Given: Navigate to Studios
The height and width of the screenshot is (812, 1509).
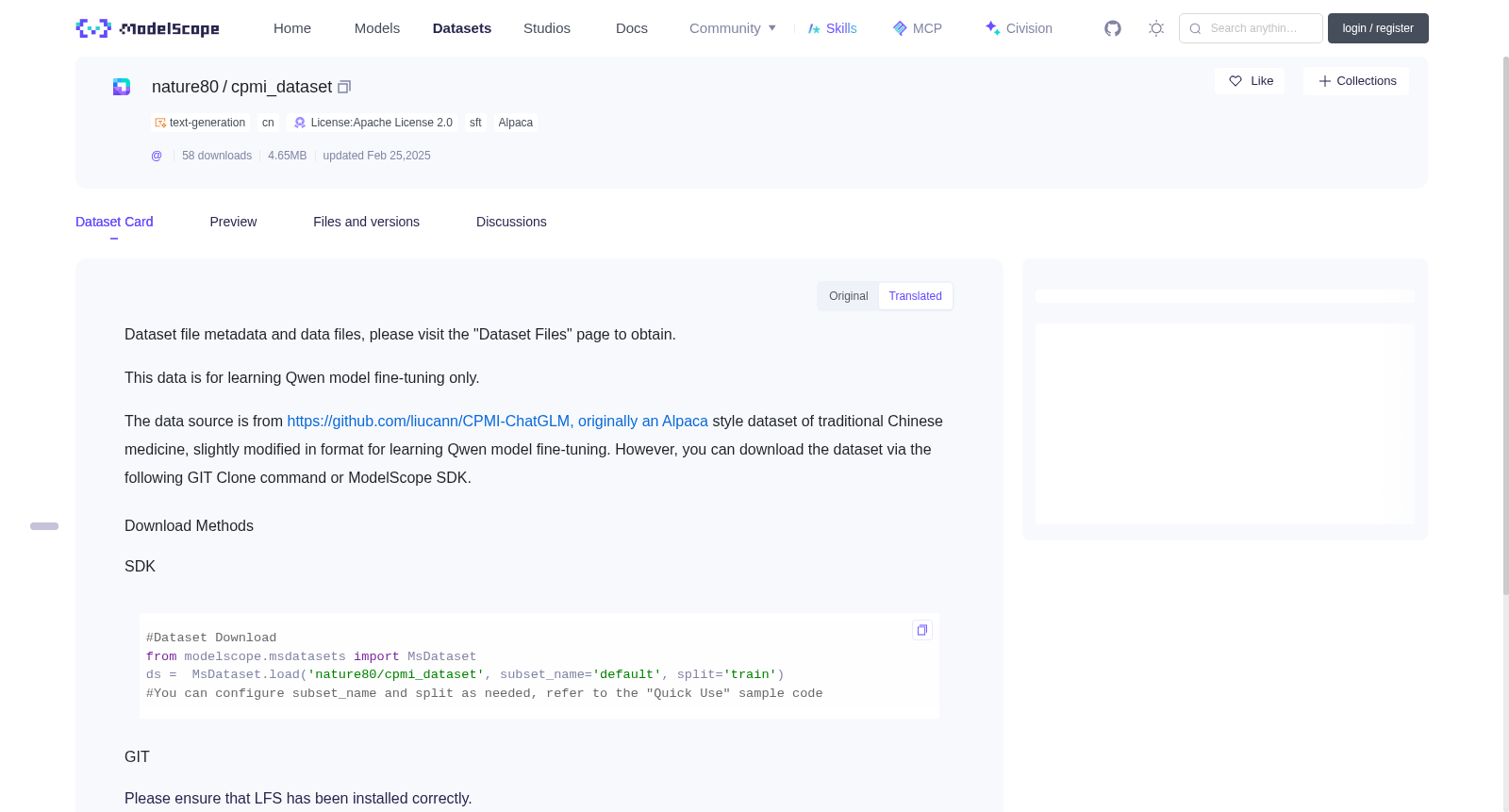Looking at the screenshot, I should coord(547,28).
